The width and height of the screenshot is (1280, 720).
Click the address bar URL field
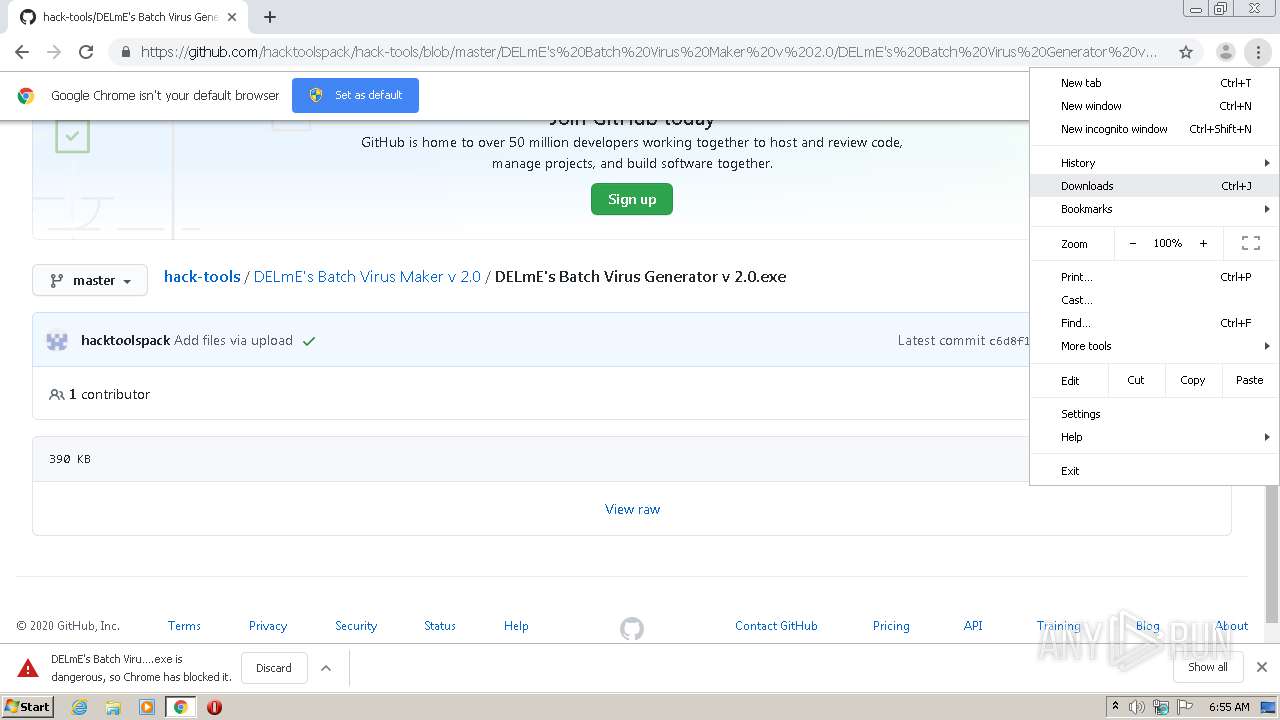coord(648,52)
